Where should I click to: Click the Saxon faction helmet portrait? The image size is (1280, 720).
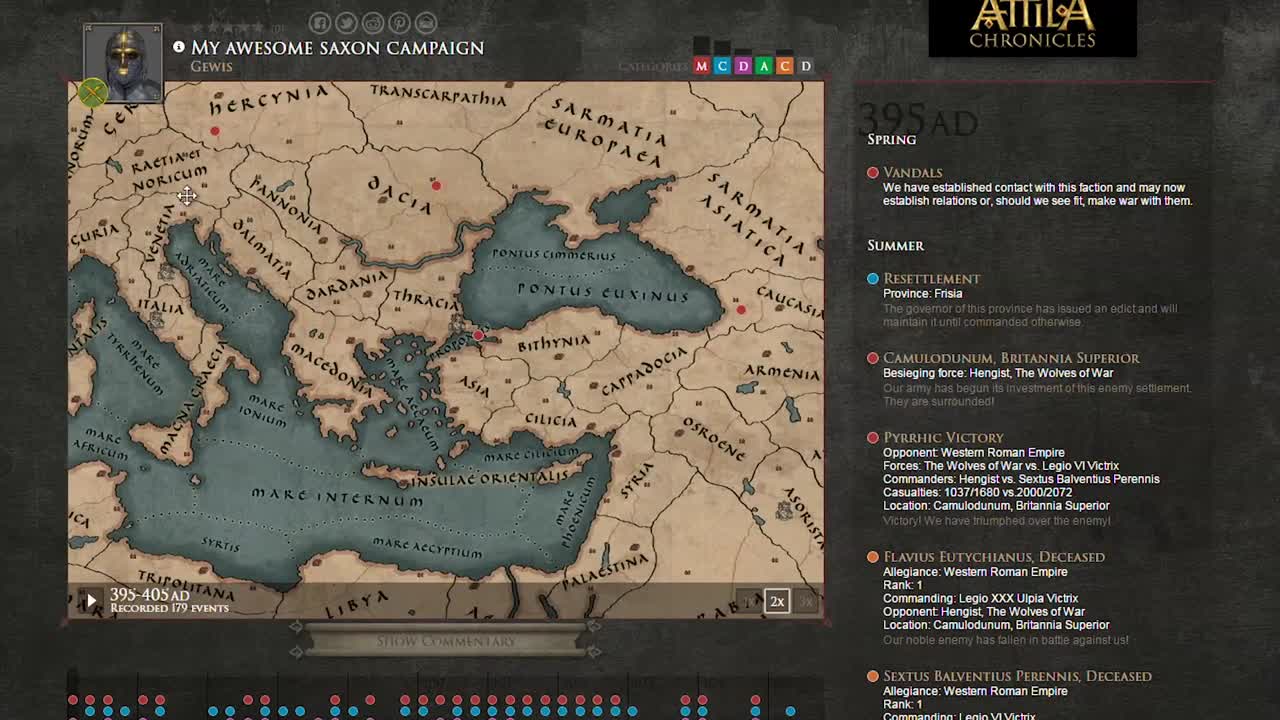point(123,62)
